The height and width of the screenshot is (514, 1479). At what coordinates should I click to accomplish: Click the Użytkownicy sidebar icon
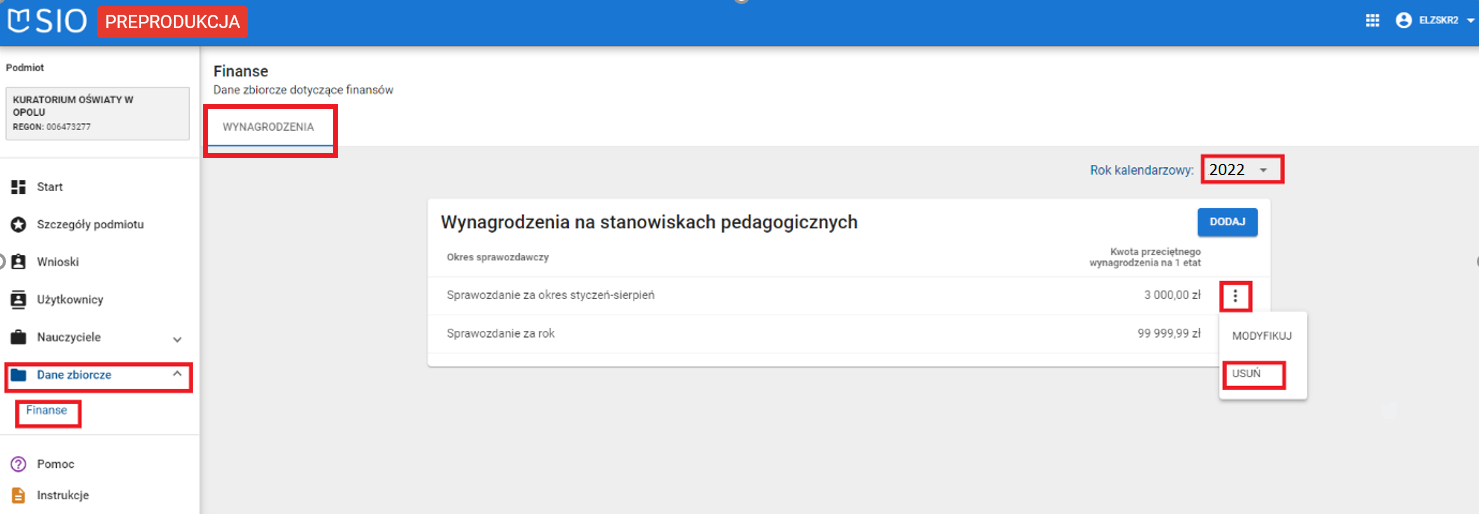[18, 299]
